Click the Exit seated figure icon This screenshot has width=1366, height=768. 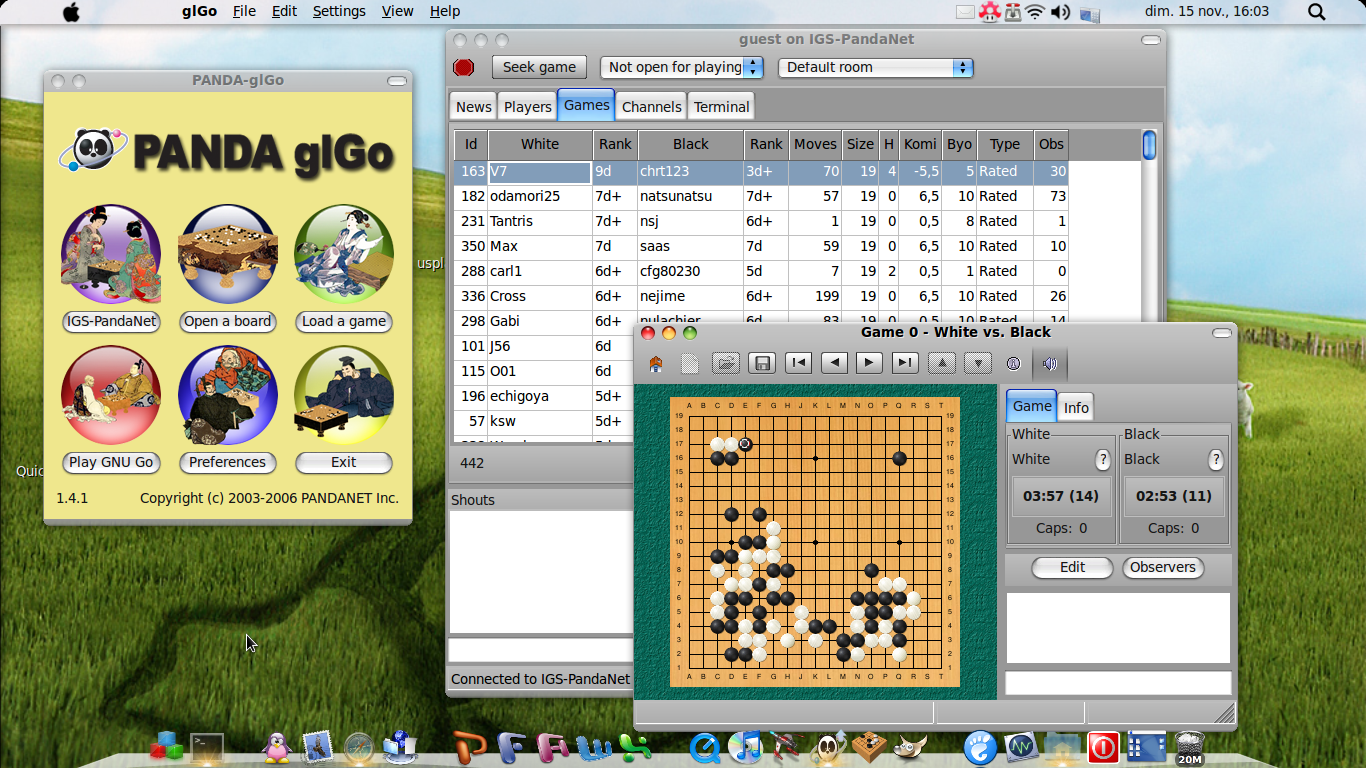[344, 395]
